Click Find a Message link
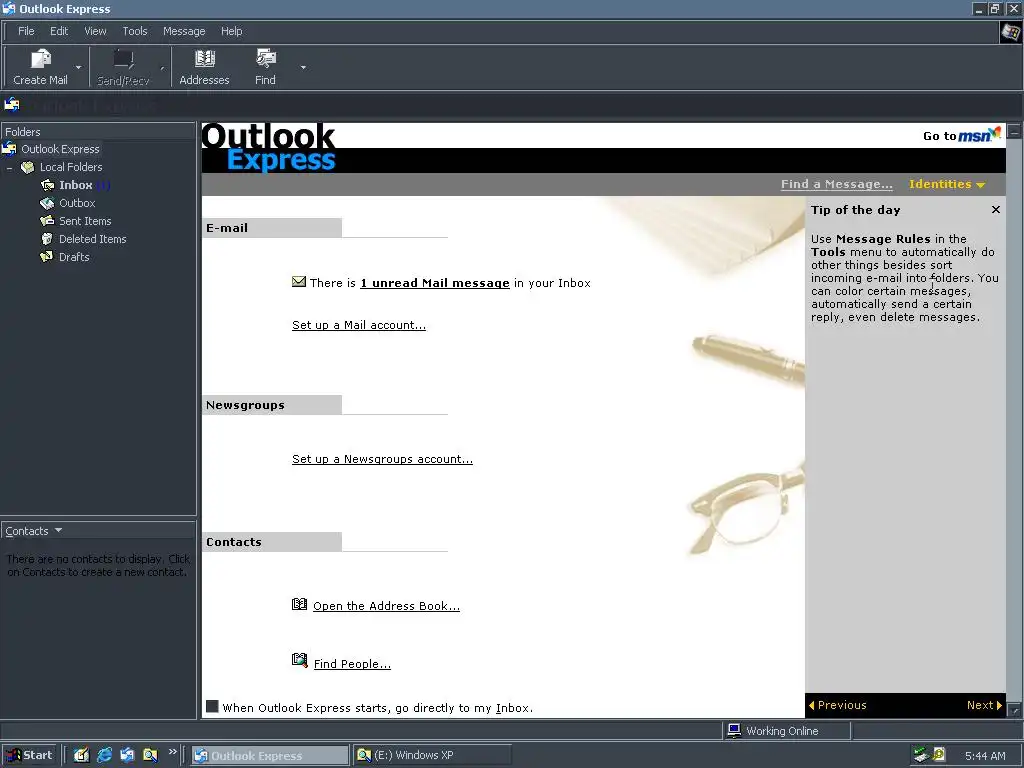Image resolution: width=1024 pixels, height=768 pixels. tap(837, 184)
